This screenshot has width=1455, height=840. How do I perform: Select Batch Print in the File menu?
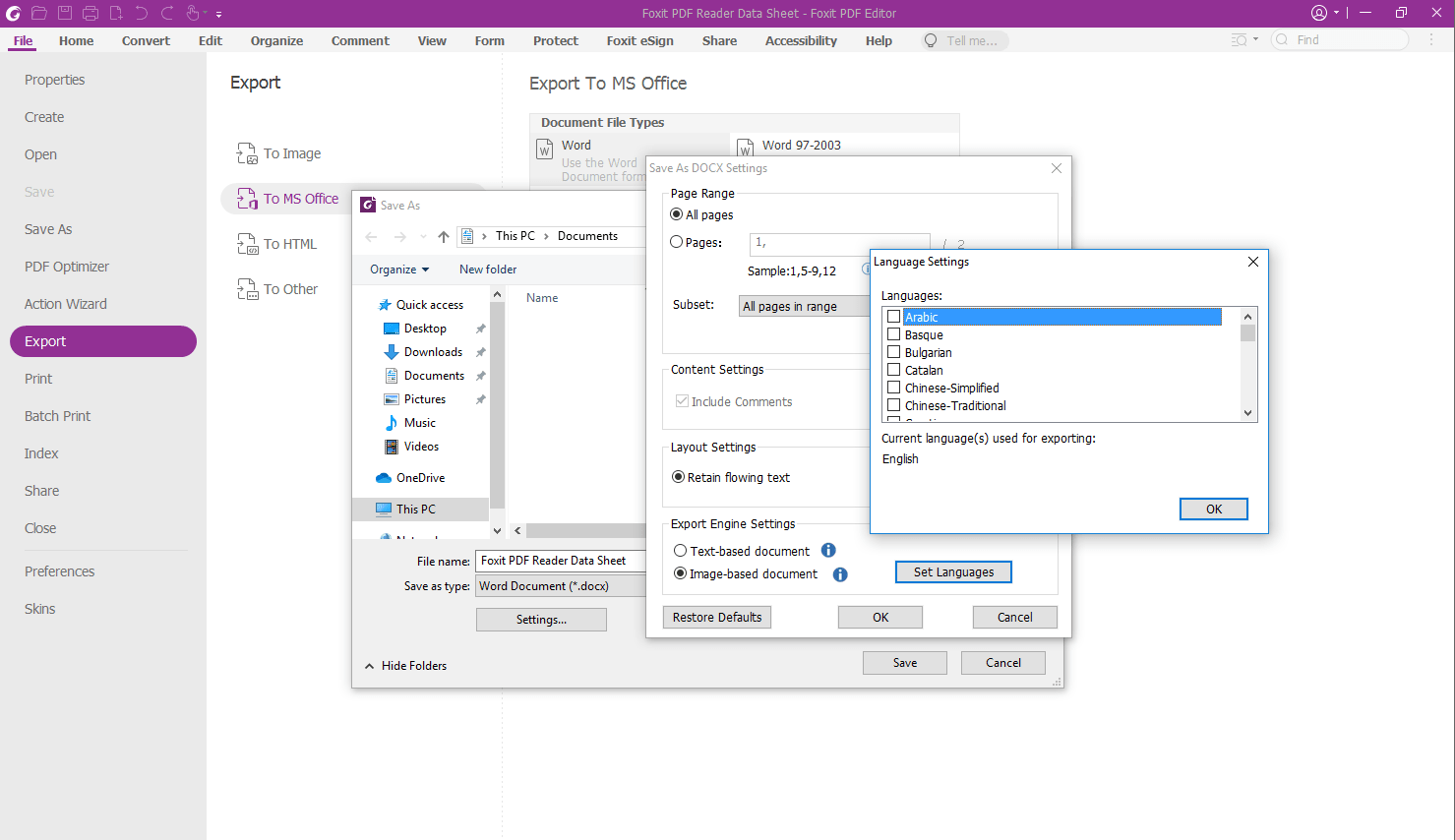coord(57,416)
